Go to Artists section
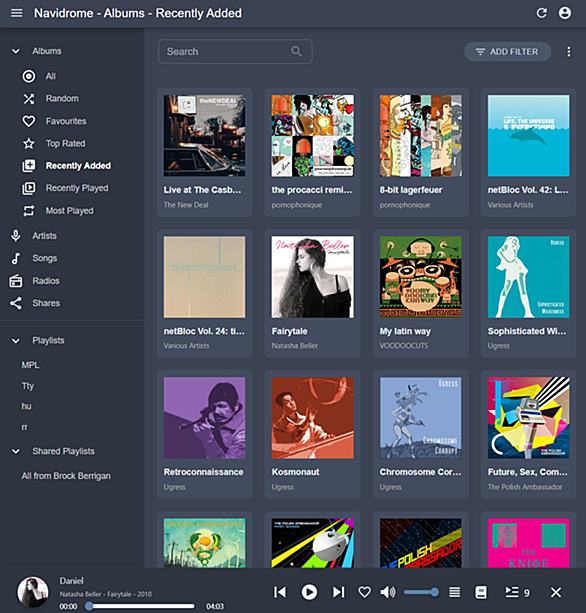 pyautogui.click(x=45, y=236)
